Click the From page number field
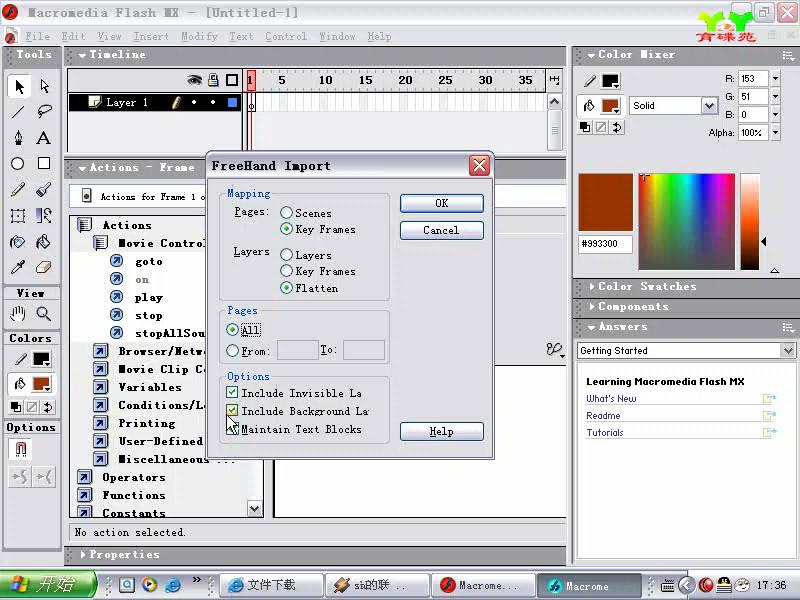Image resolution: width=800 pixels, height=600 pixels. coord(297,350)
